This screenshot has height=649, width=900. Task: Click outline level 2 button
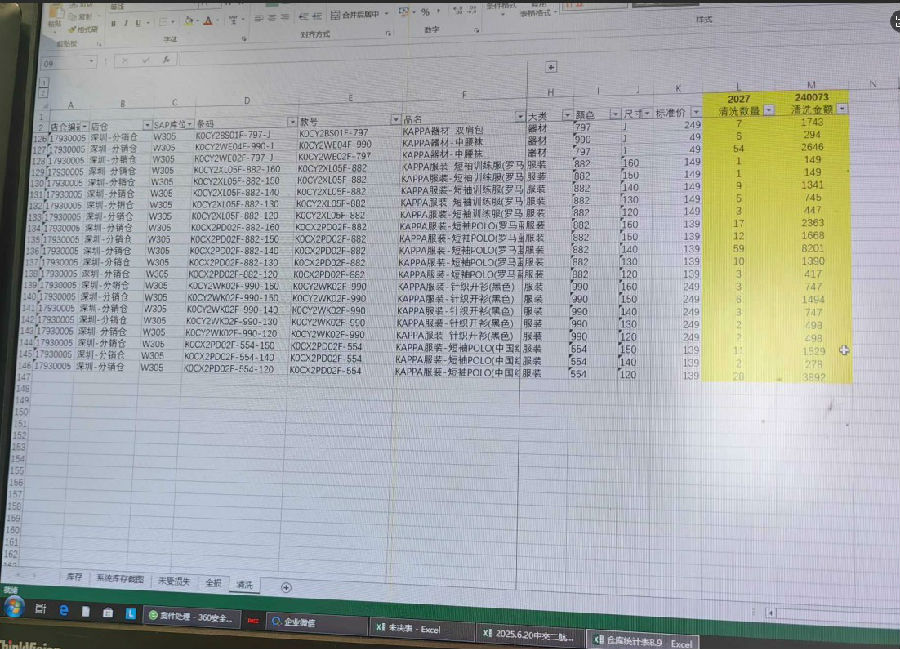pos(43,92)
